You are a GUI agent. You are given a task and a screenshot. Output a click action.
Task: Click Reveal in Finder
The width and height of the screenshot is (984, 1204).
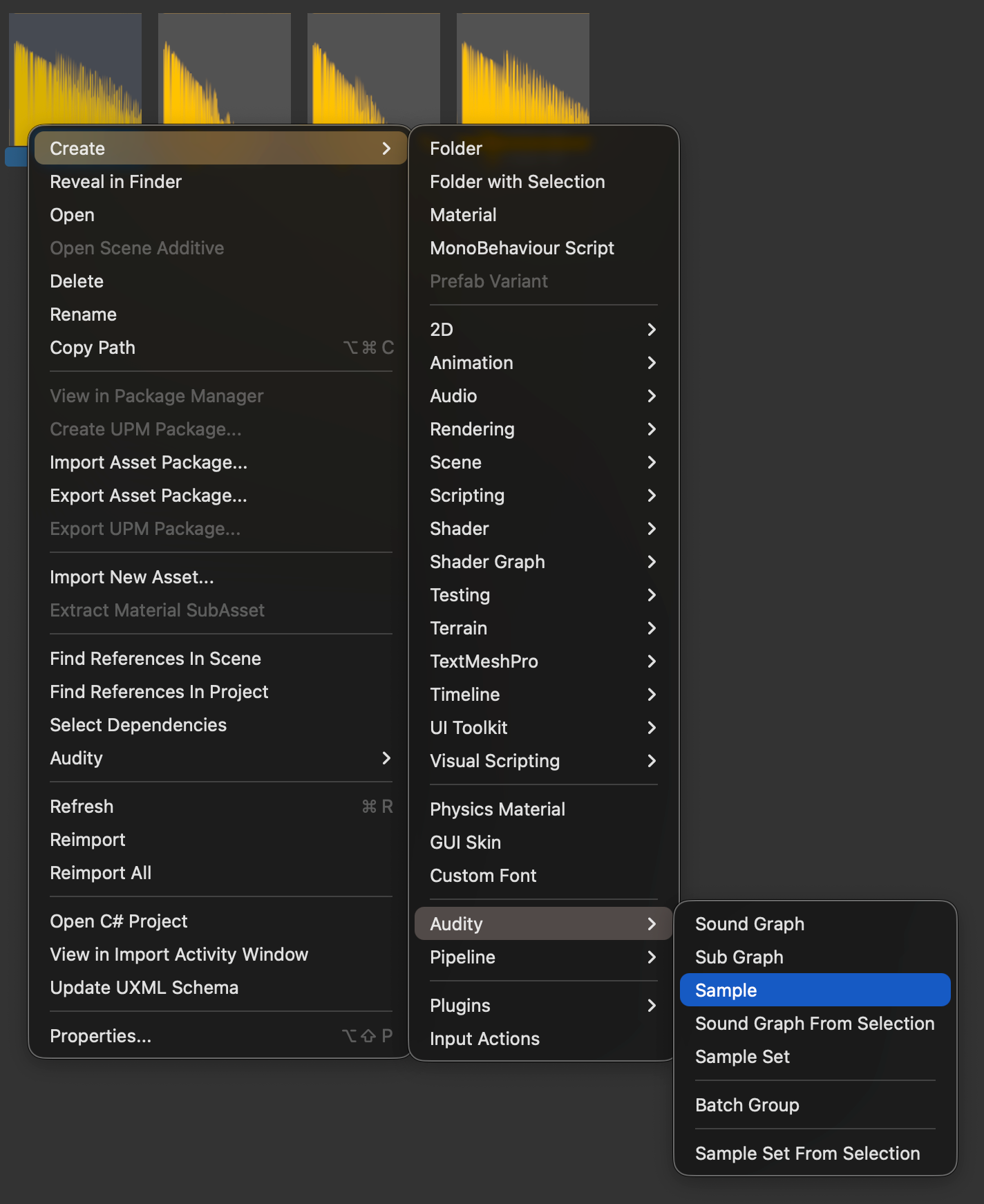click(x=220, y=181)
